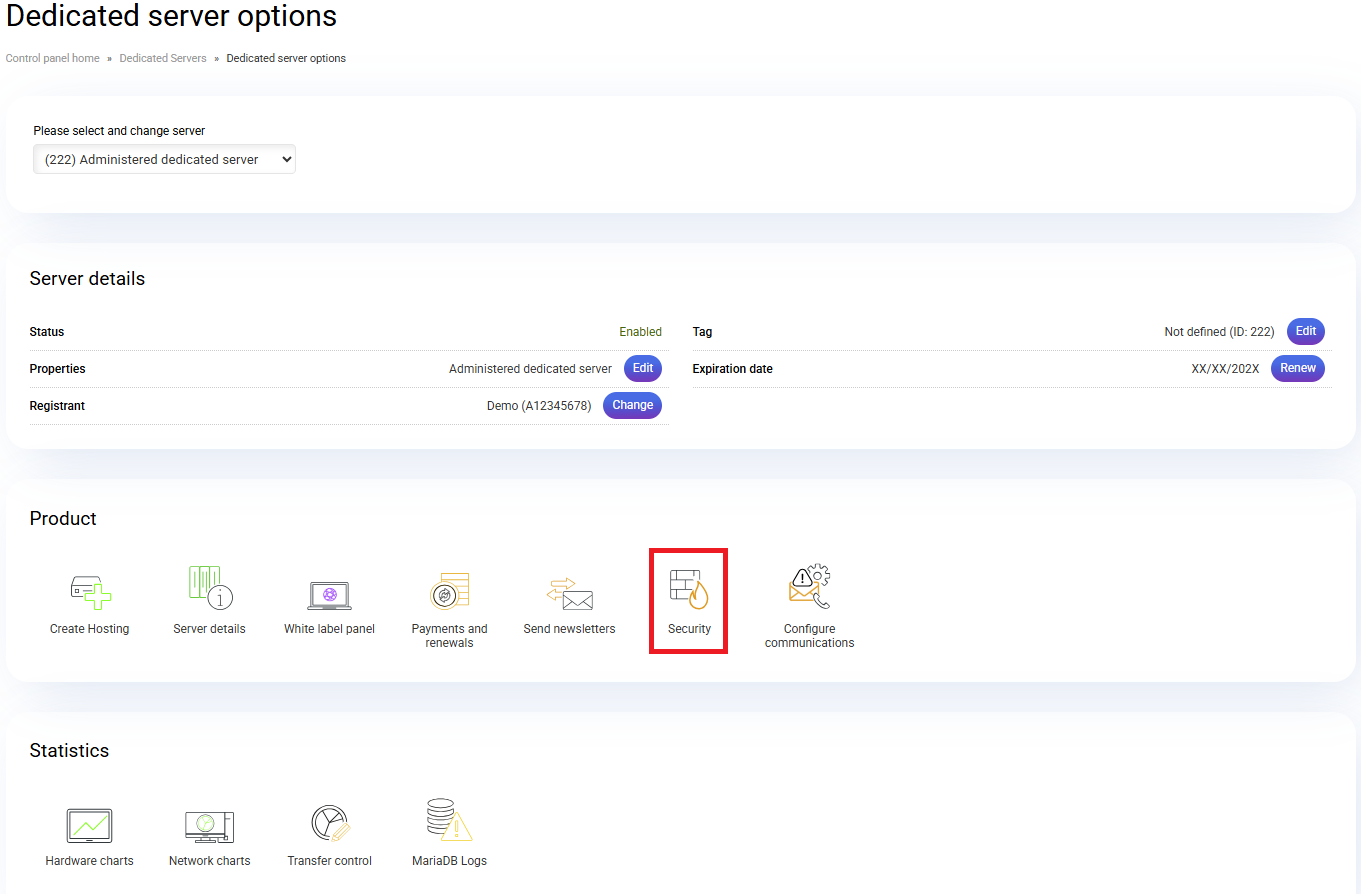Screen dimensions: 1361x894
Task: Edit the server Properties
Action: [643, 368]
